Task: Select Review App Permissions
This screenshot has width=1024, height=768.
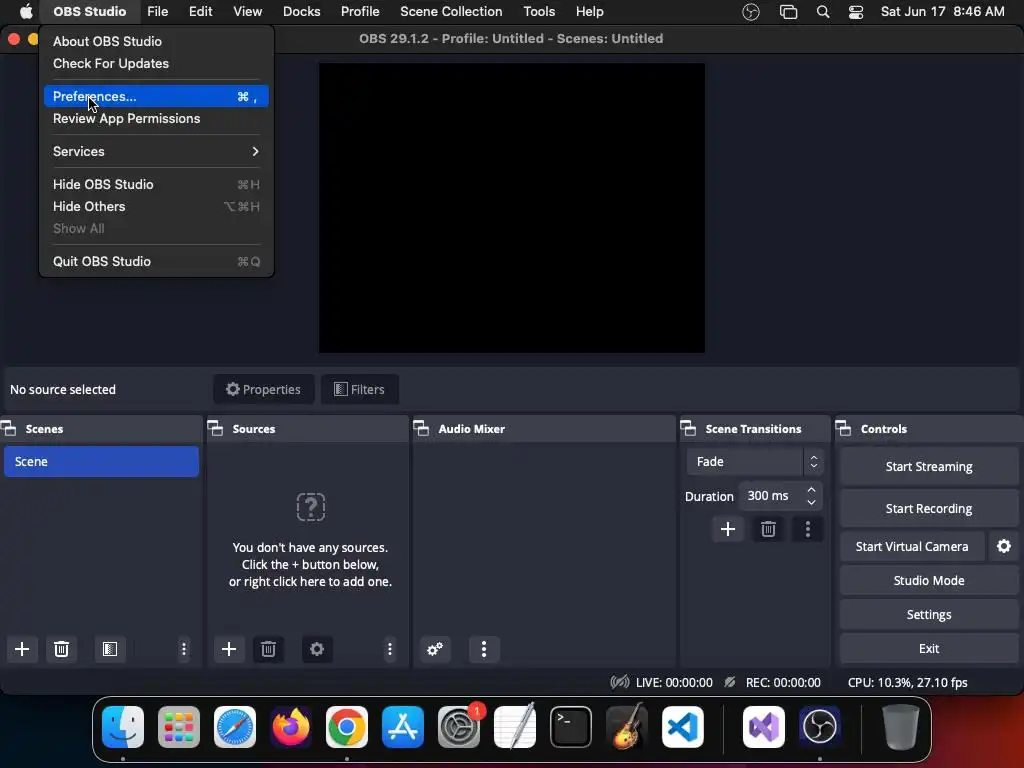Action: click(x=156, y=119)
